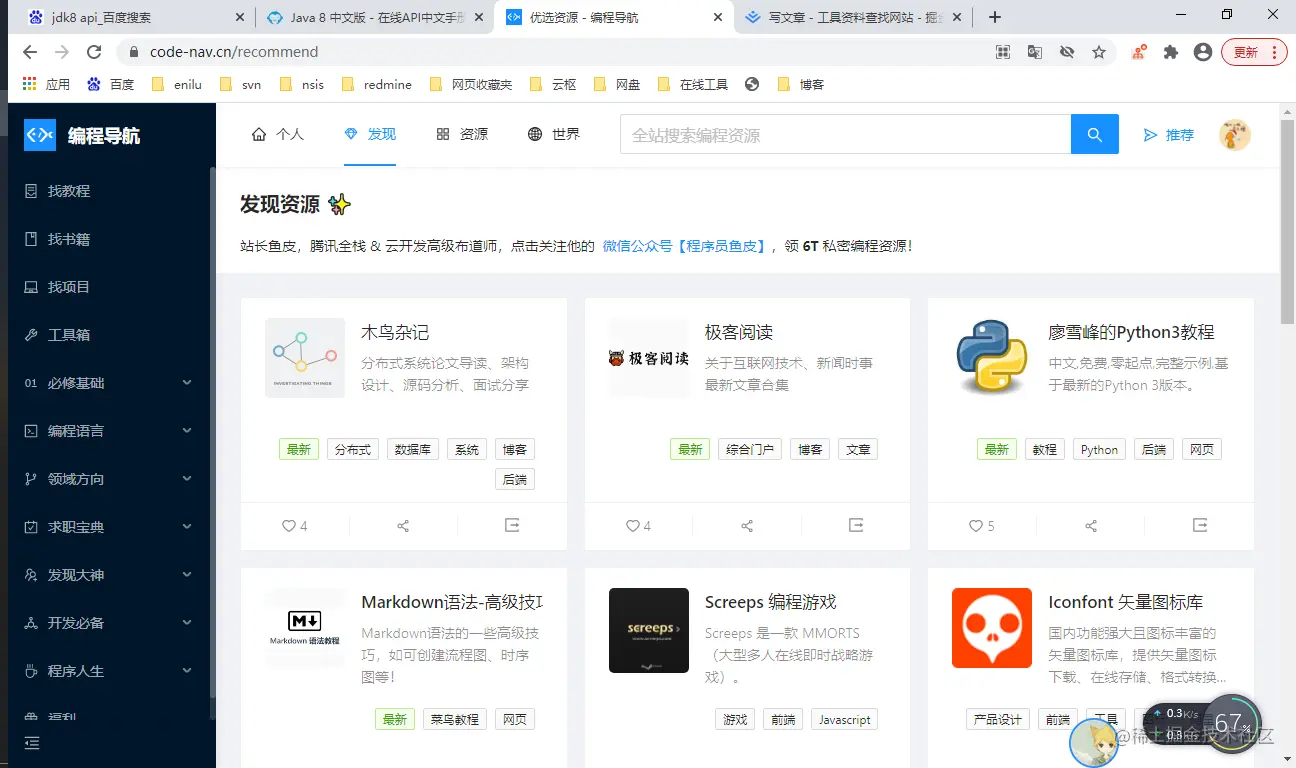Expand the 编程语言 sidebar menu

click(108, 431)
